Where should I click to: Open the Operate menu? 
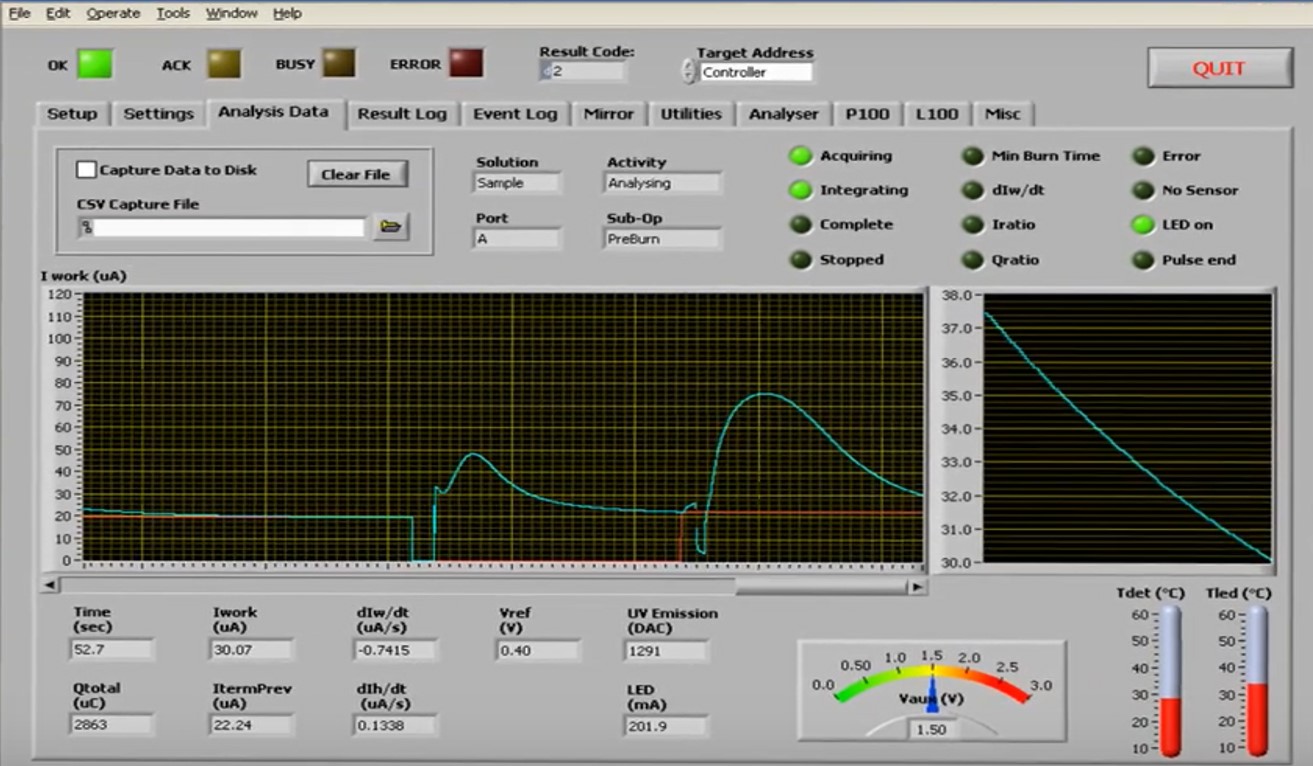(113, 13)
